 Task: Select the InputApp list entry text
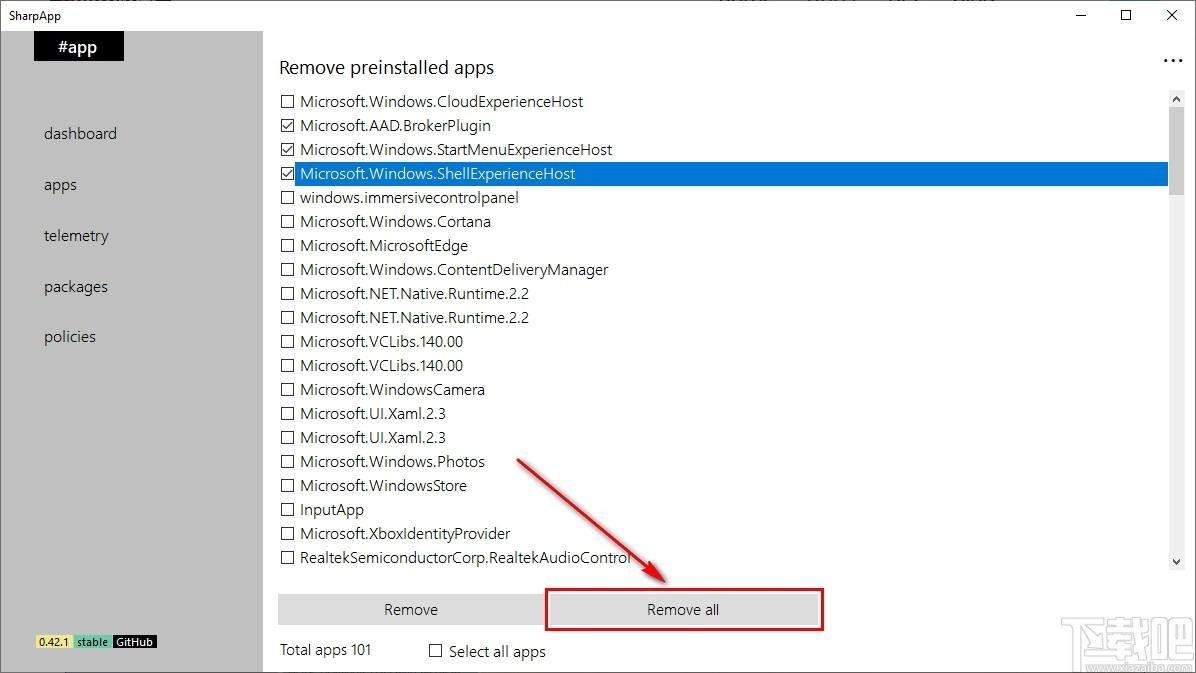tap(332, 510)
